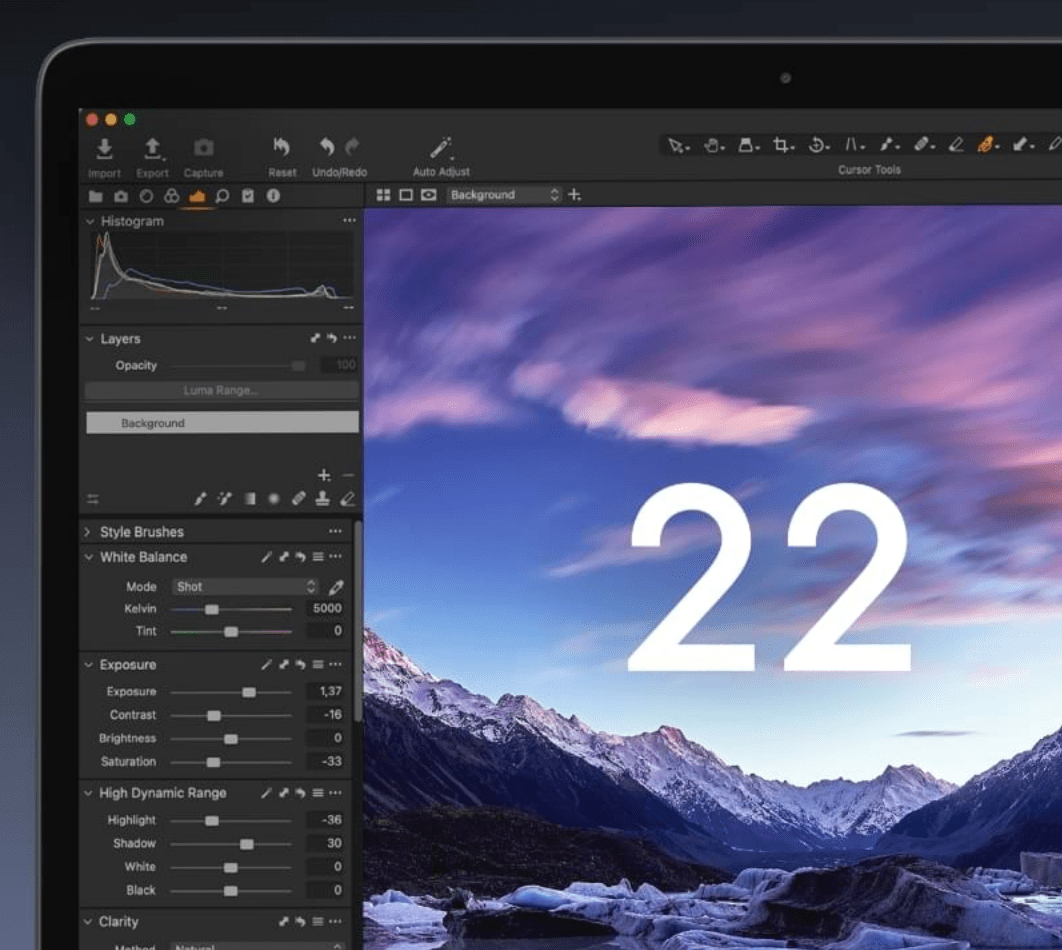Open the Color circles tool tab
Viewport: 1062px width, 950px height.
pyautogui.click(x=171, y=196)
